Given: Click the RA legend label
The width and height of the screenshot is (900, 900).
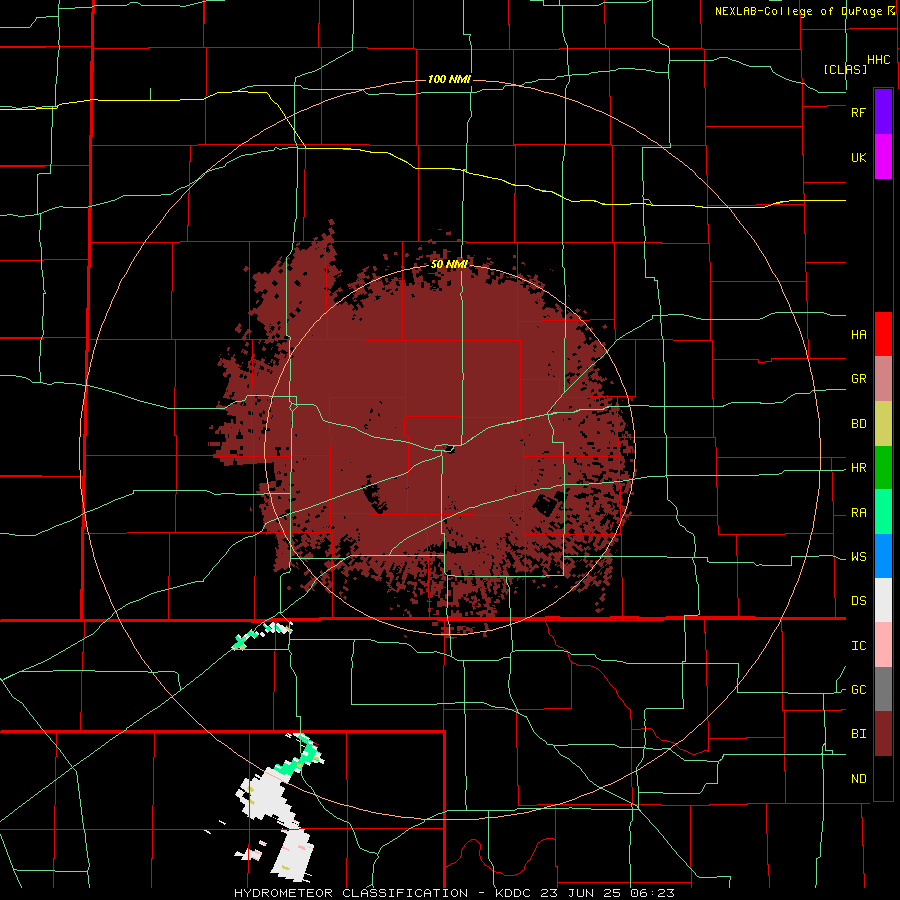Looking at the screenshot, I should tap(858, 513).
